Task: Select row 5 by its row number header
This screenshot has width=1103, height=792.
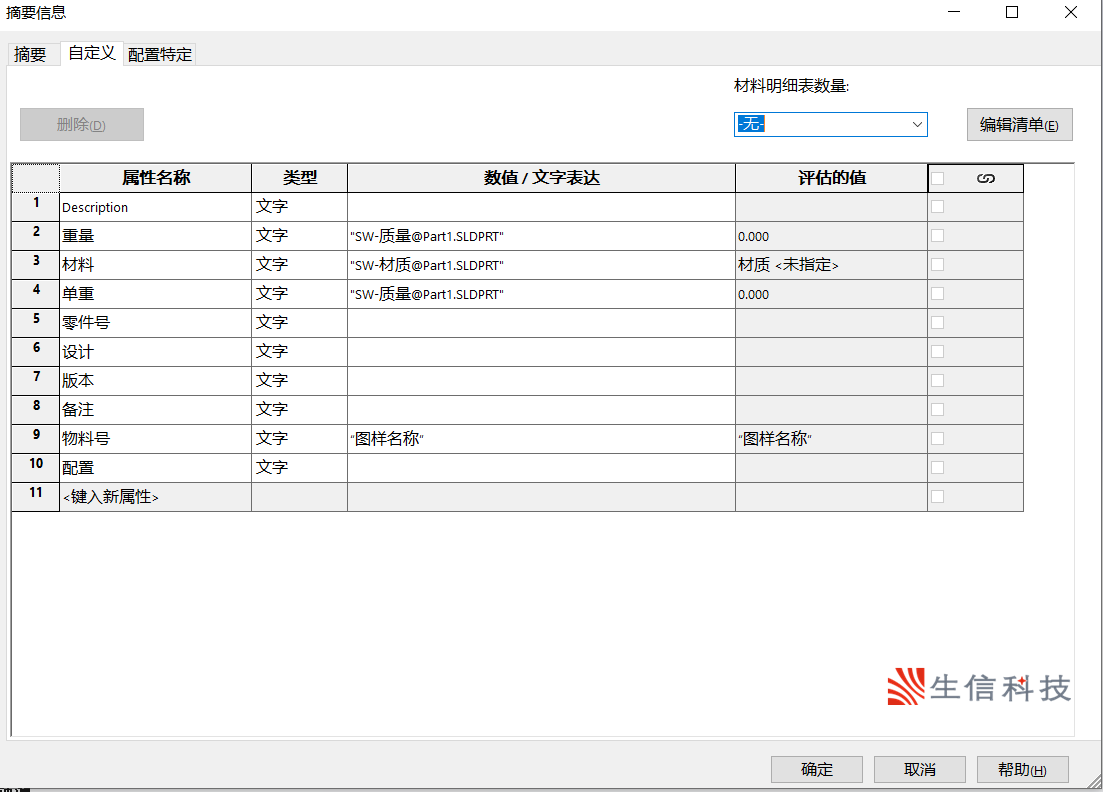Action: [36, 321]
